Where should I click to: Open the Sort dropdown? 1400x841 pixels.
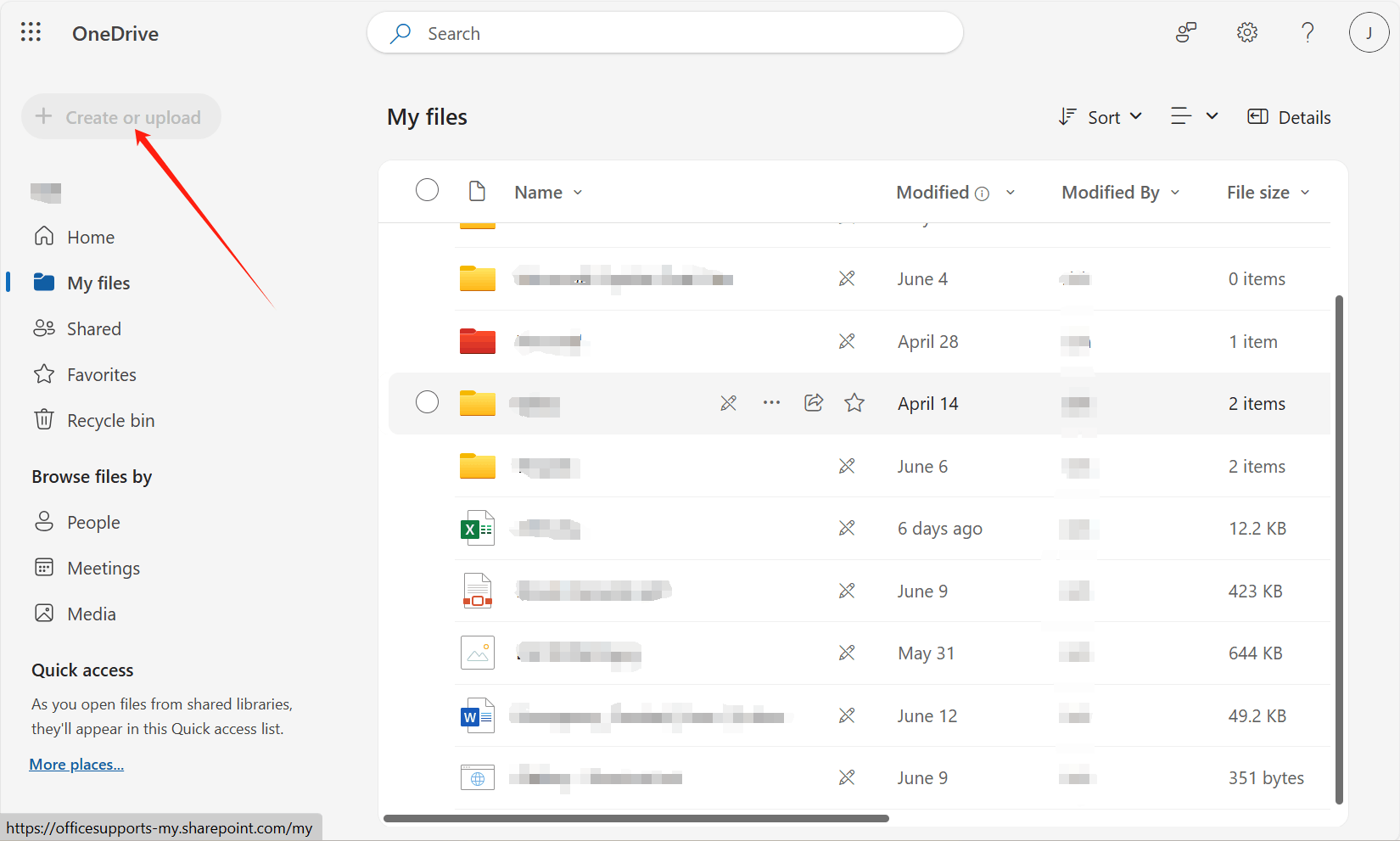tap(1100, 117)
